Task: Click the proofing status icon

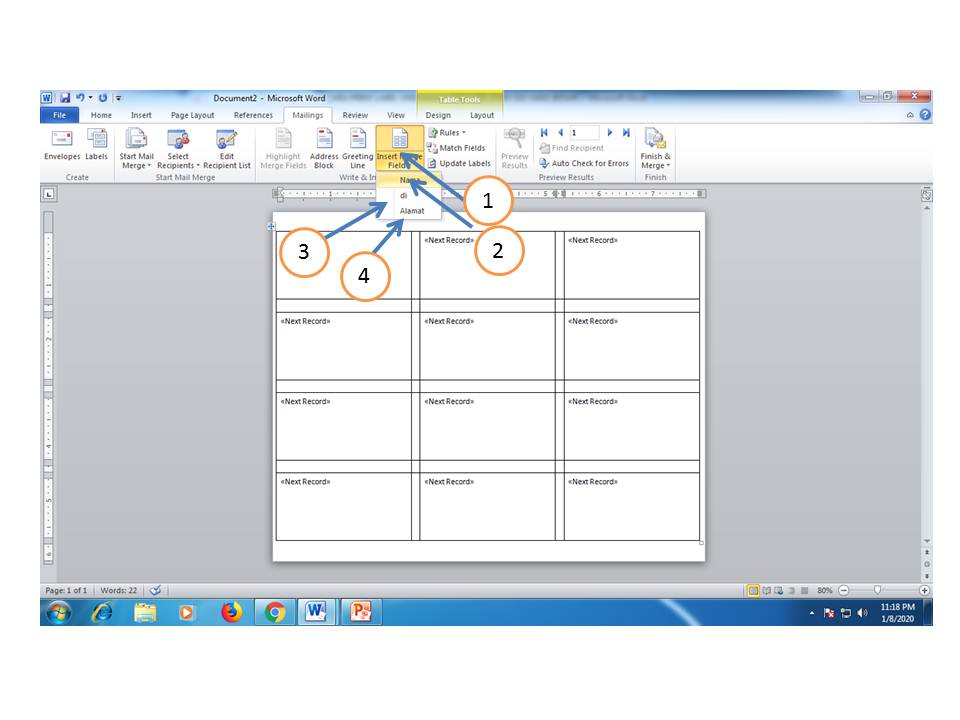Action: click(x=156, y=590)
